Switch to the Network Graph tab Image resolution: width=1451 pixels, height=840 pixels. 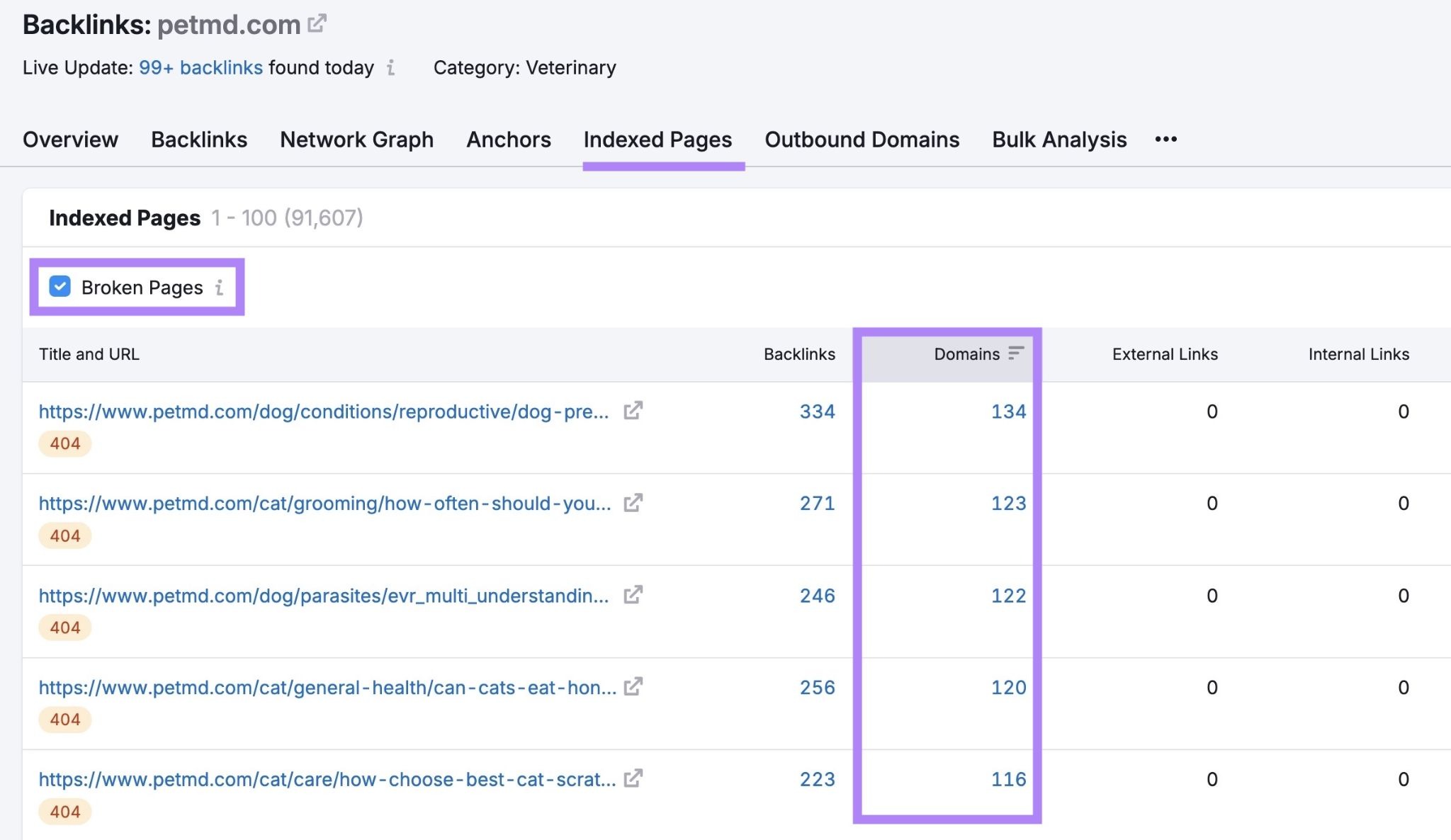pos(356,139)
